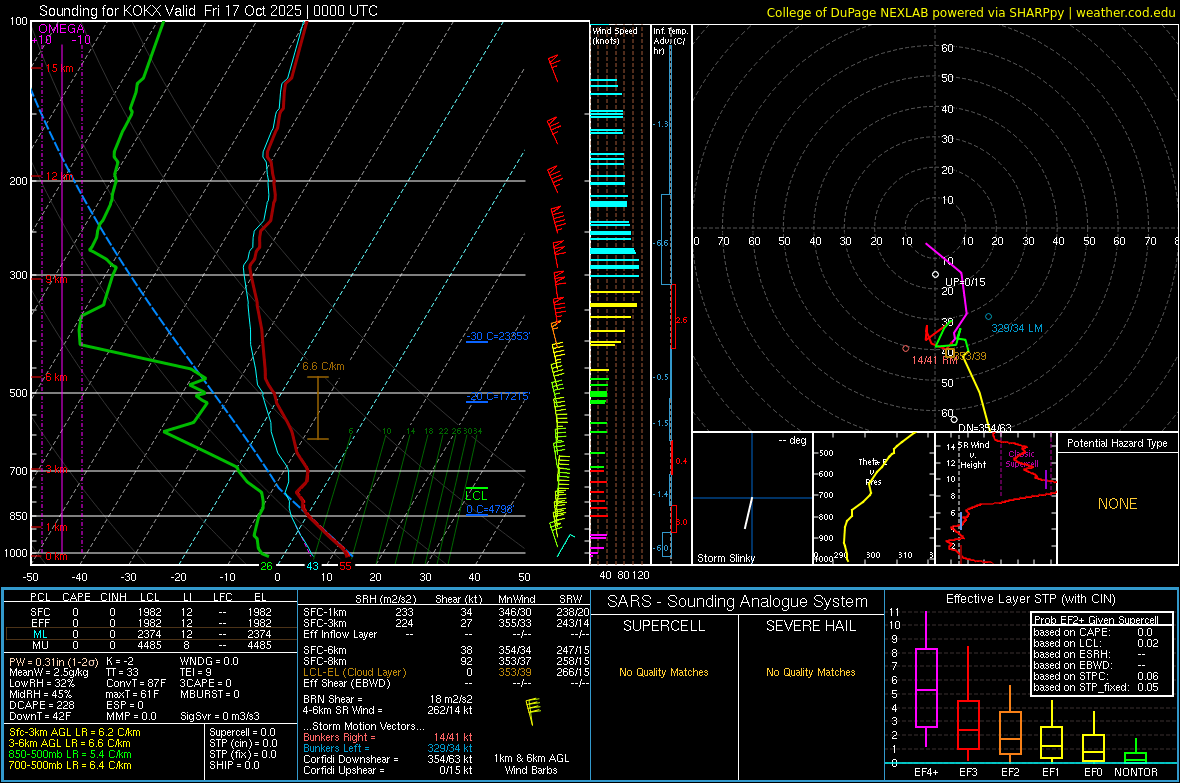Click the wet-bulb value 43
This screenshot has width=1180, height=783.
[312, 566]
